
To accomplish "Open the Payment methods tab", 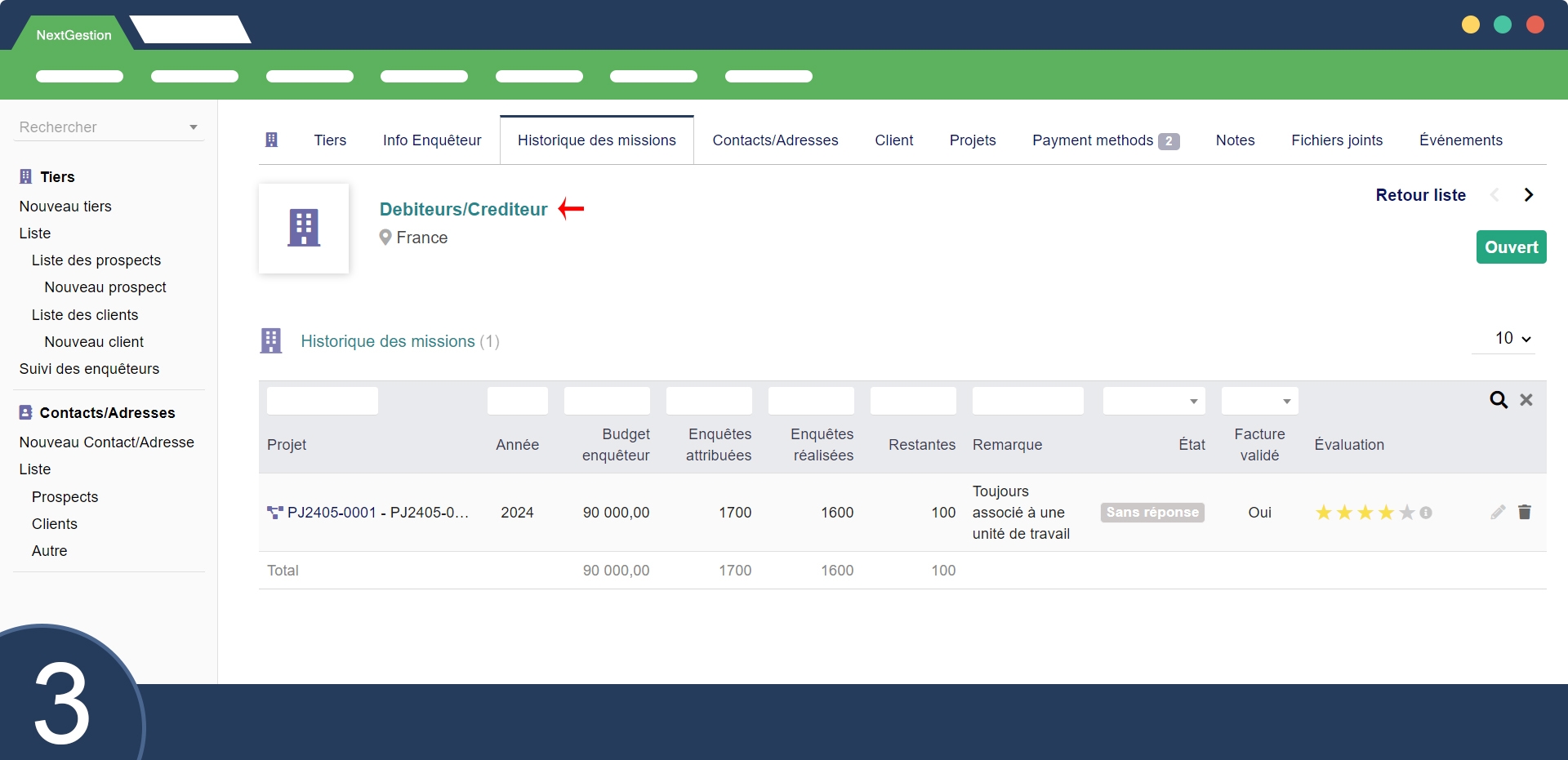I will click(x=1104, y=140).
